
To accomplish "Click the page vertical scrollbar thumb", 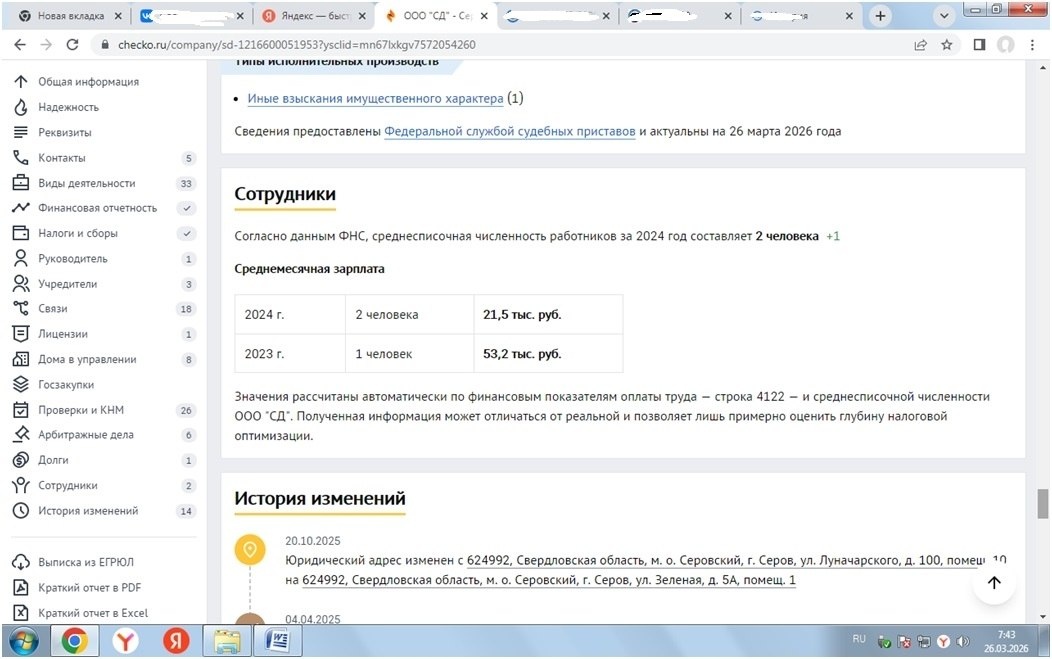I will 1043,503.
